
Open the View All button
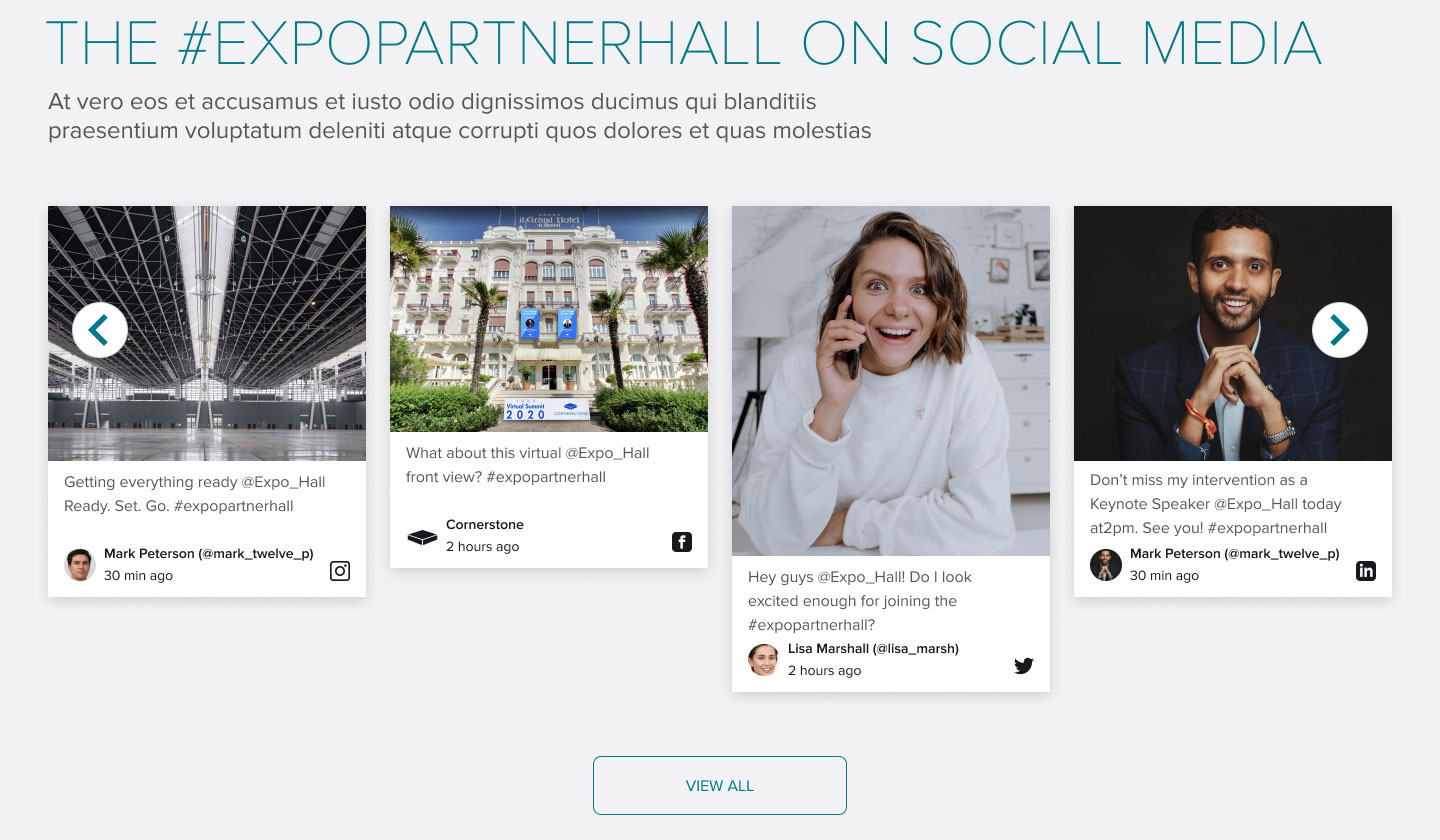click(720, 786)
